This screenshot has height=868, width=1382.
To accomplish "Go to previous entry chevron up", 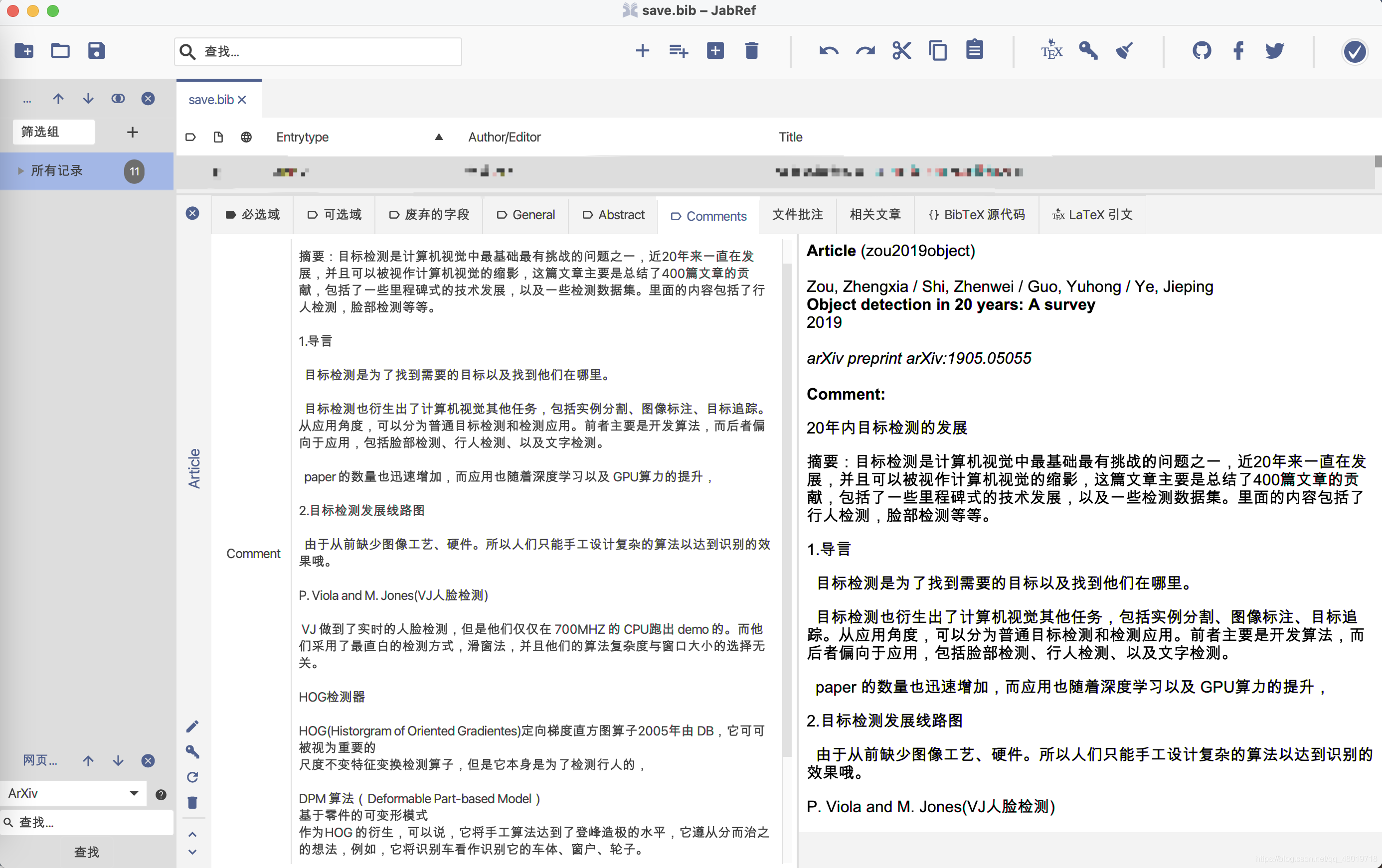I will (192, 834).
